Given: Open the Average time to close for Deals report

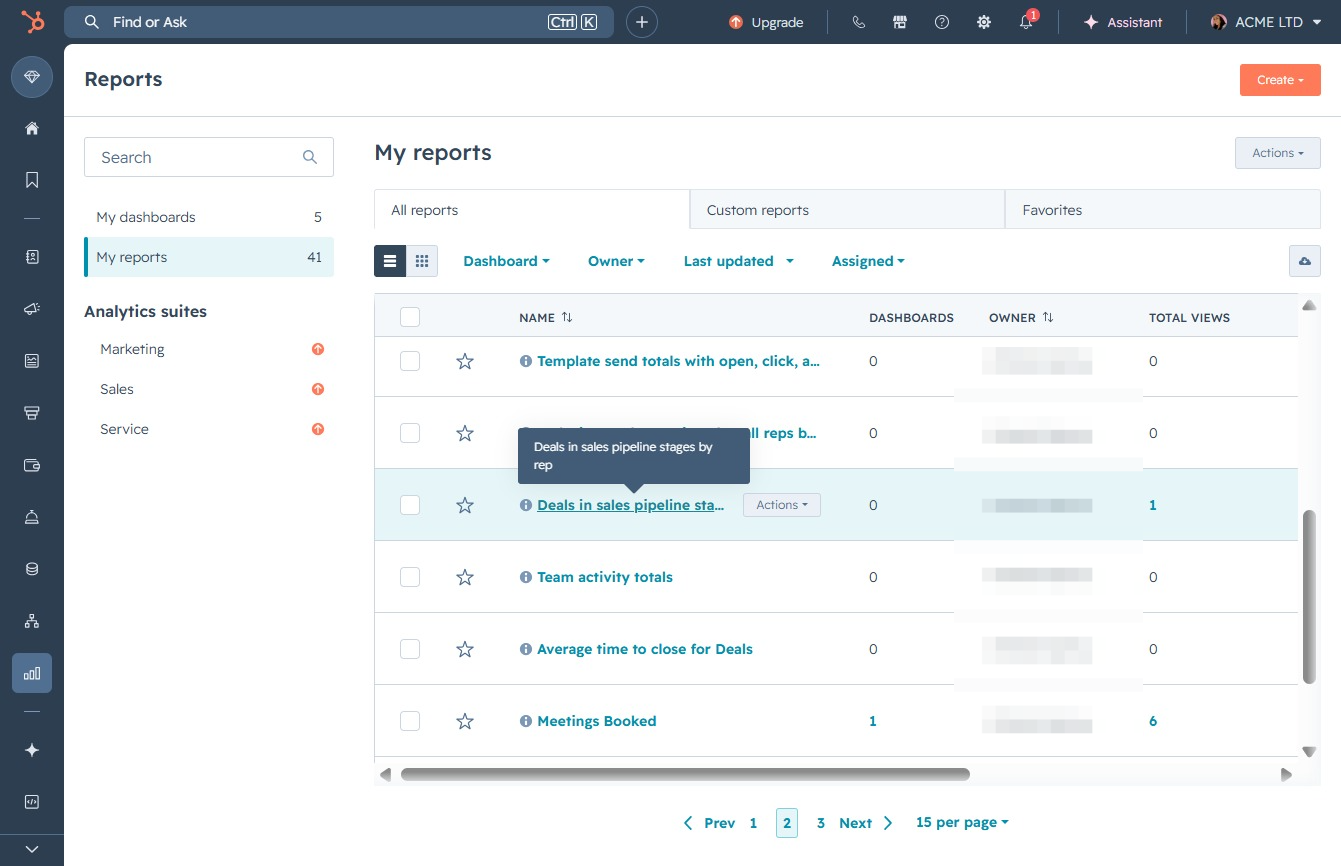Looking at the screenshot, I should [x=645, y=649].
